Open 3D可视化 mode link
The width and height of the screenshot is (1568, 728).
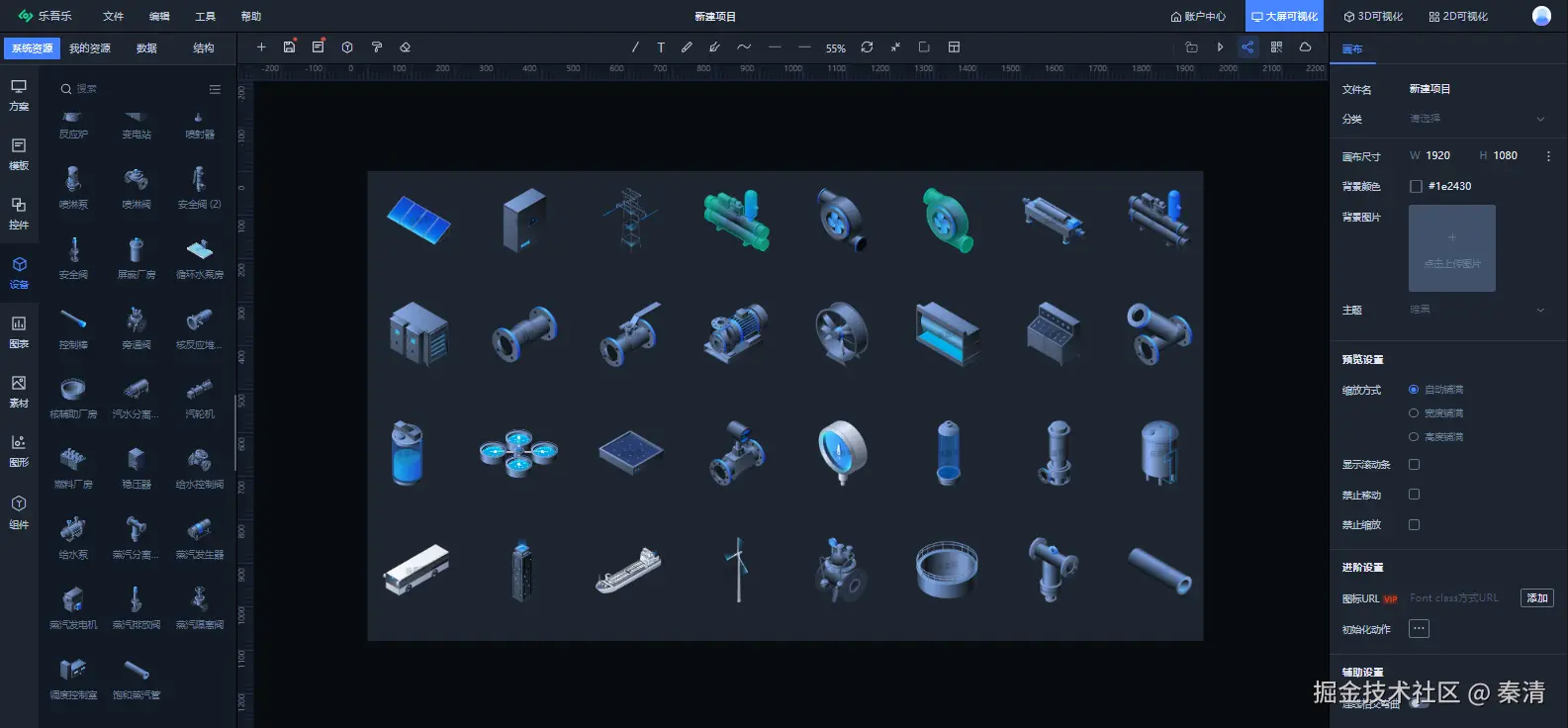(1373, 17)
